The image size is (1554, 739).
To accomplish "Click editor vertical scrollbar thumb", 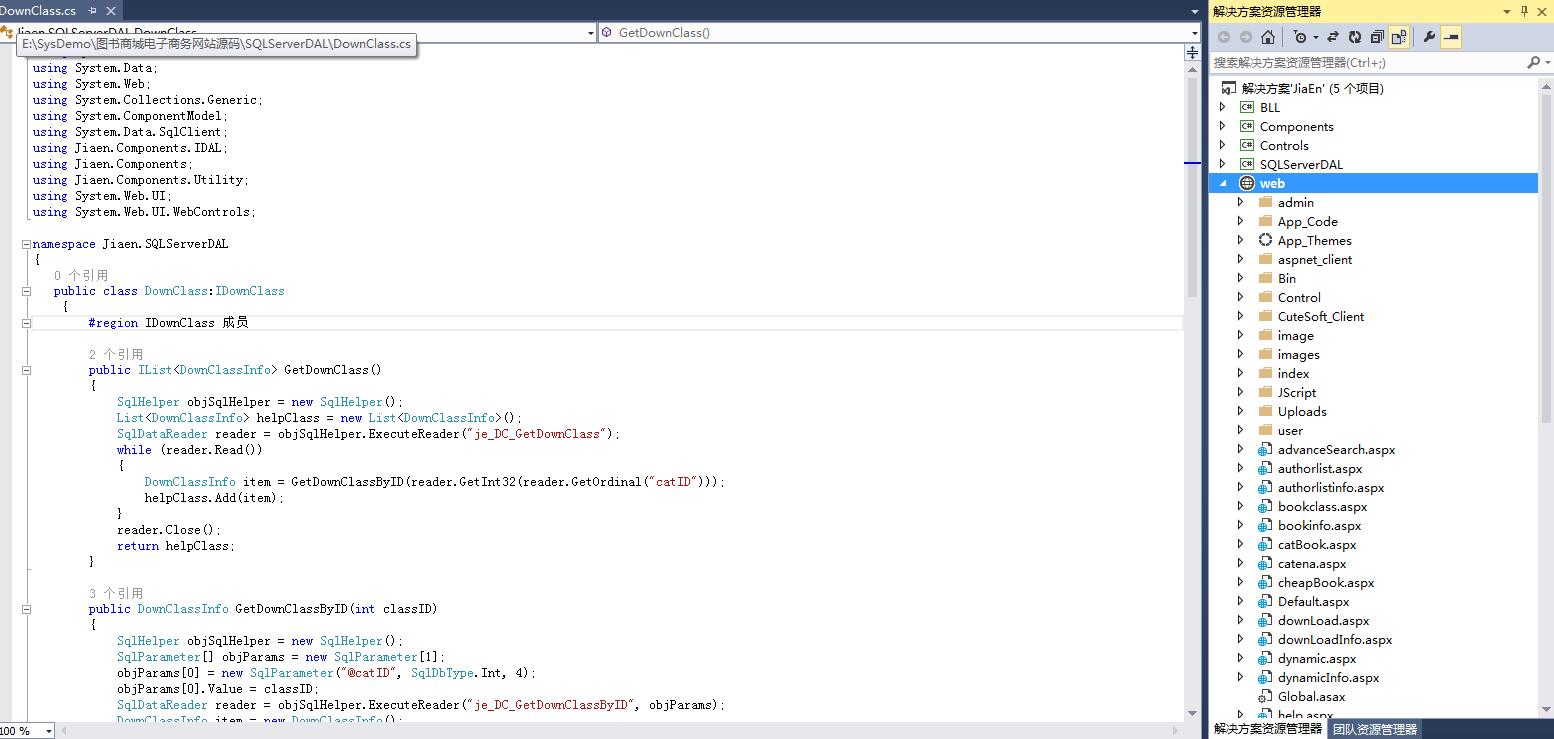I will [1192, 185].
